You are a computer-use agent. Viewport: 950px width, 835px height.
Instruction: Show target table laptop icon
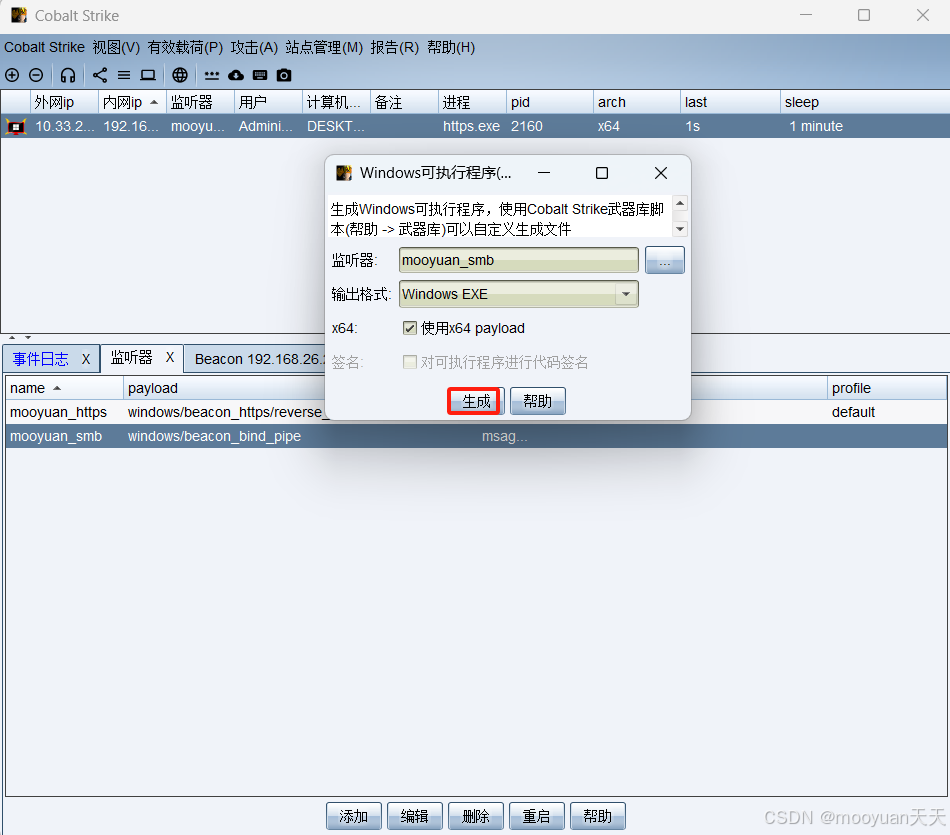pyautogui.click(x=148, y=75)
